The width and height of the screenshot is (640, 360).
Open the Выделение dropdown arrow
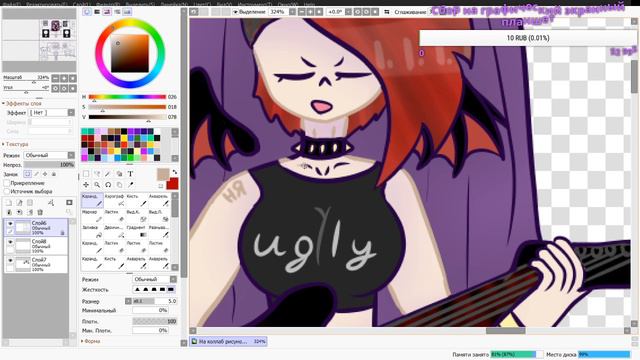236,12
